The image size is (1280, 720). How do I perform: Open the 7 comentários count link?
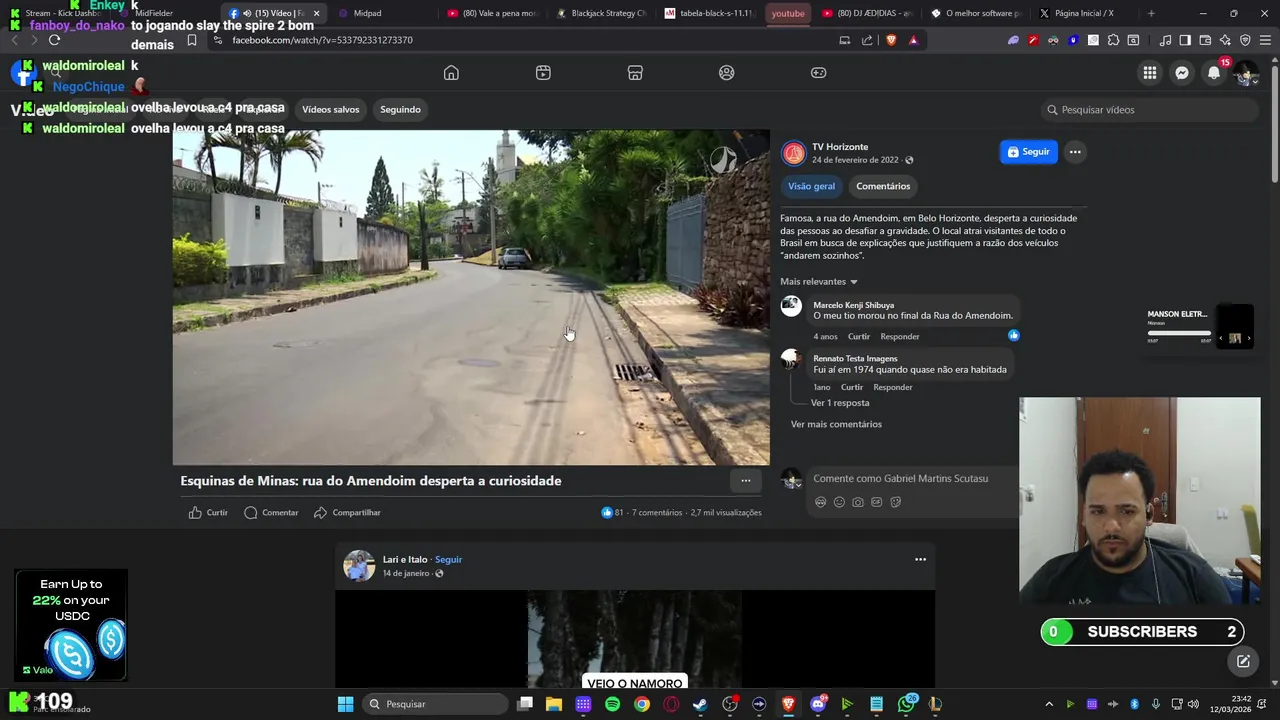[657, 512]
